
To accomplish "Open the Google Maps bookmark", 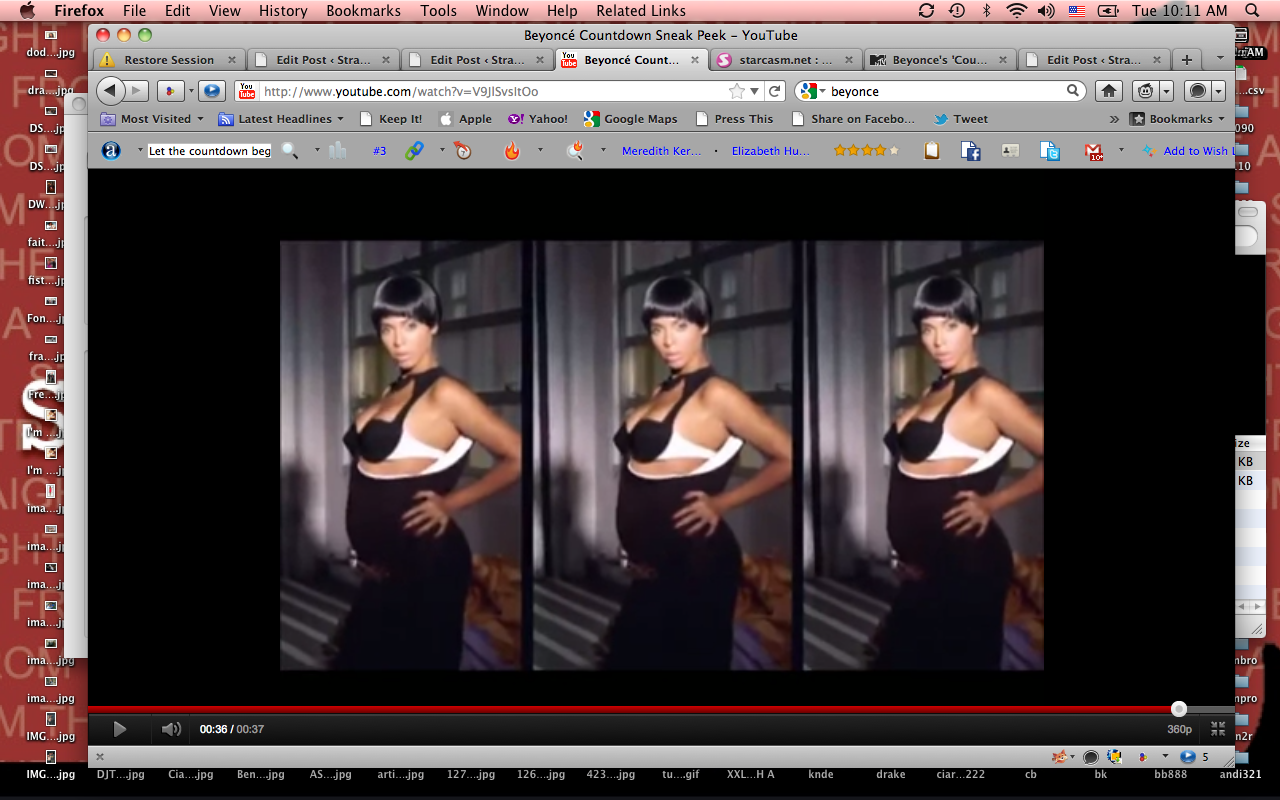I will coord(630,119).
